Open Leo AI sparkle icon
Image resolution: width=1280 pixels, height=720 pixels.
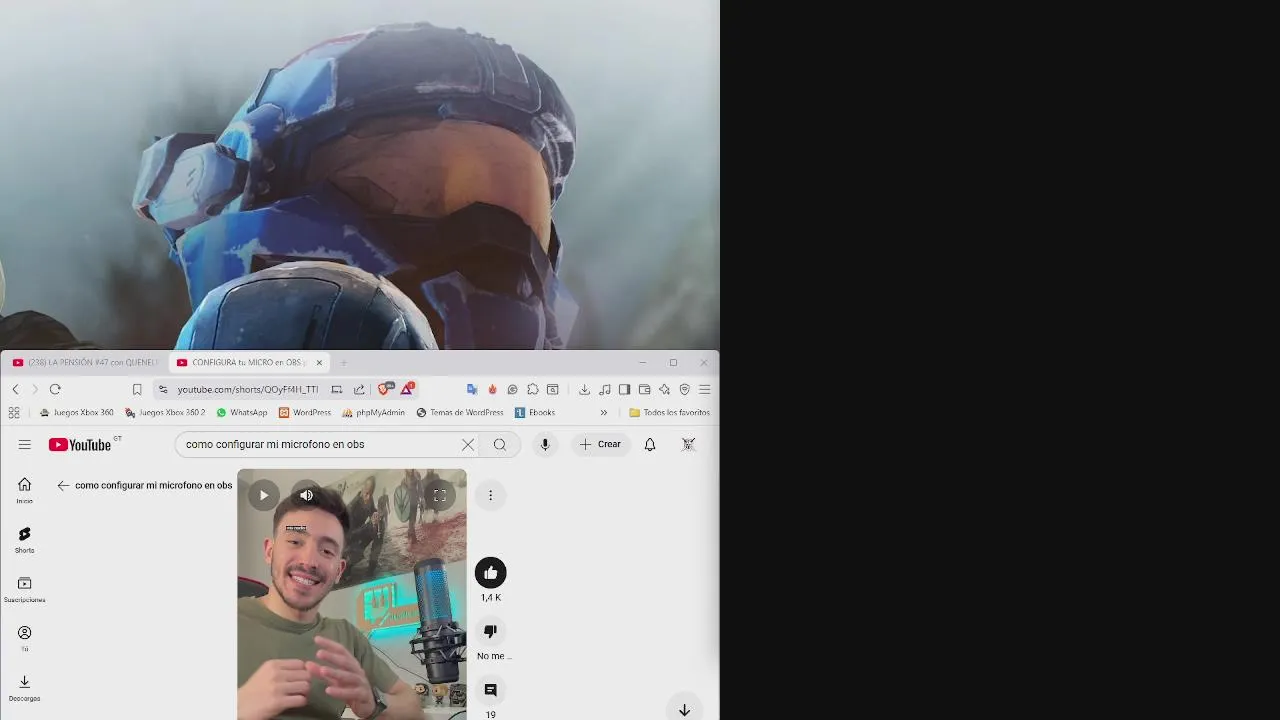664,389
